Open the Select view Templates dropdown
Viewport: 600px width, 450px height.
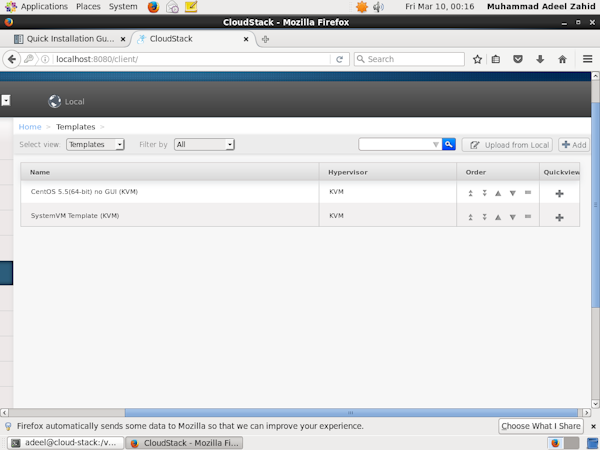coord(95,144)
